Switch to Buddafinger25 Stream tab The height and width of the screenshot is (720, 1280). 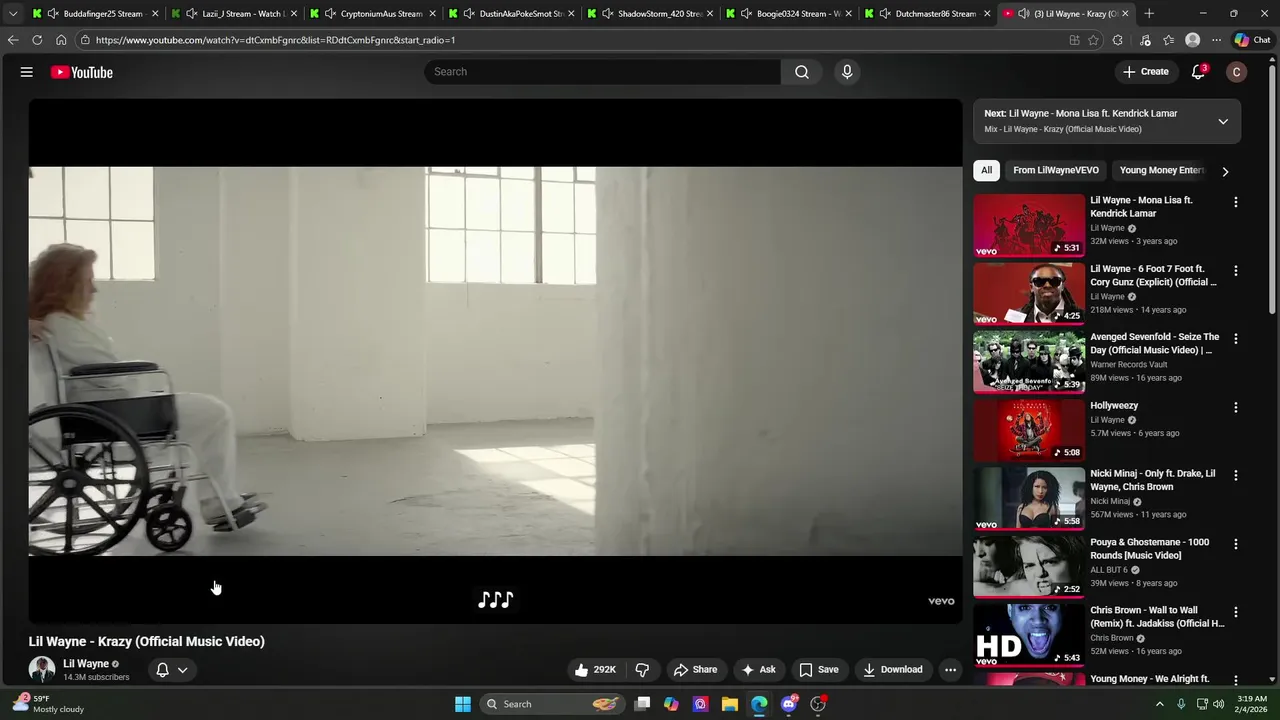click(96, 14)
